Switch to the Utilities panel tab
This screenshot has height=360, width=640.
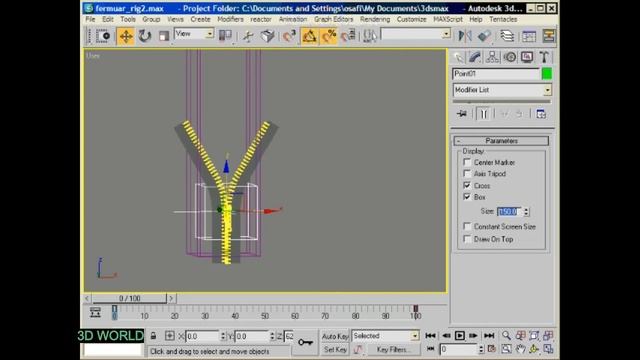(544, 57)
